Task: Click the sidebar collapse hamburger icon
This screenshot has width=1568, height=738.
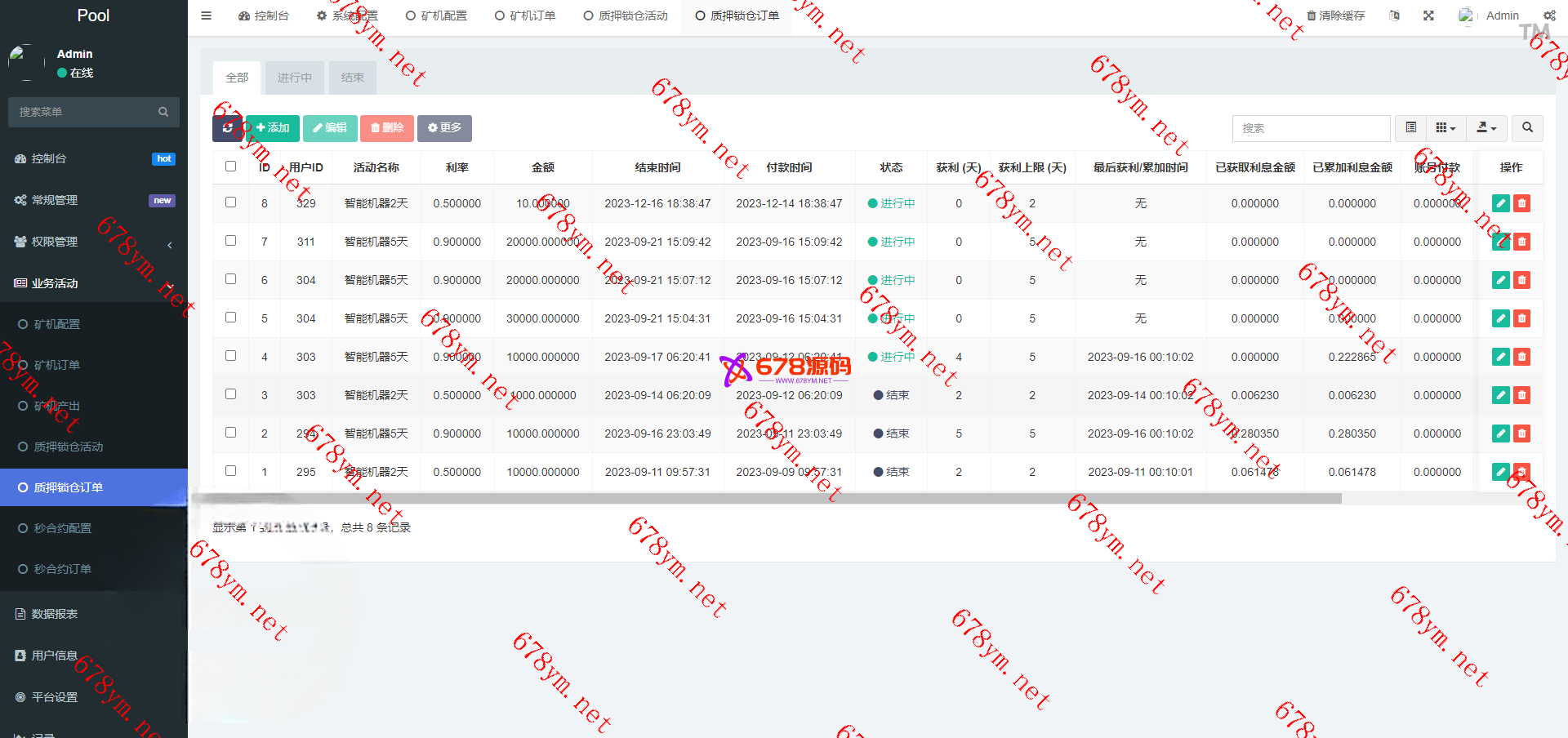Action: (x=207, y=16)
